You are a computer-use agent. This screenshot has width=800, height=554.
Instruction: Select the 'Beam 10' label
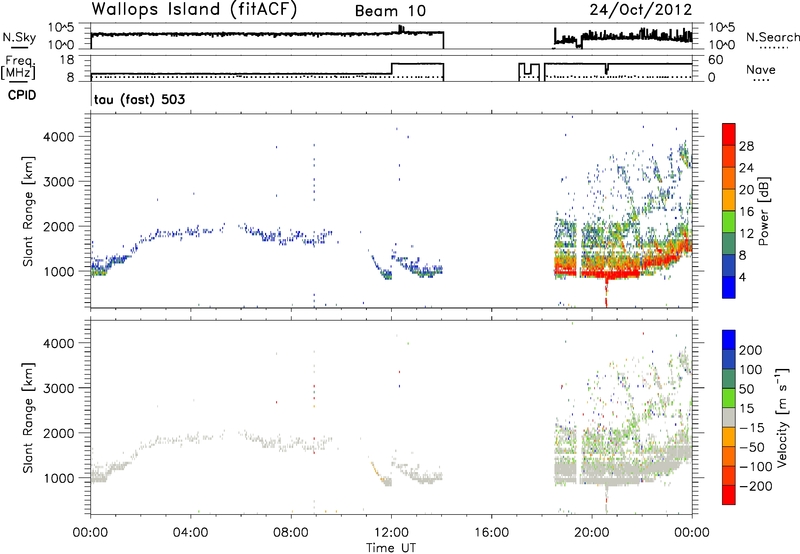pyautogui.click(x=390, y=11)
